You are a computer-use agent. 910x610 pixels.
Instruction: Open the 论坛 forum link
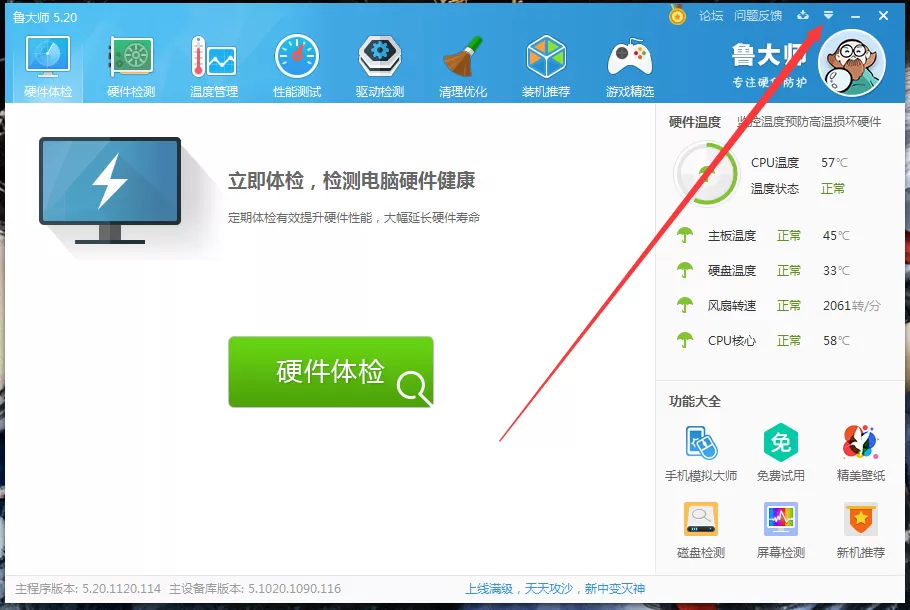[x=711, y=16]
